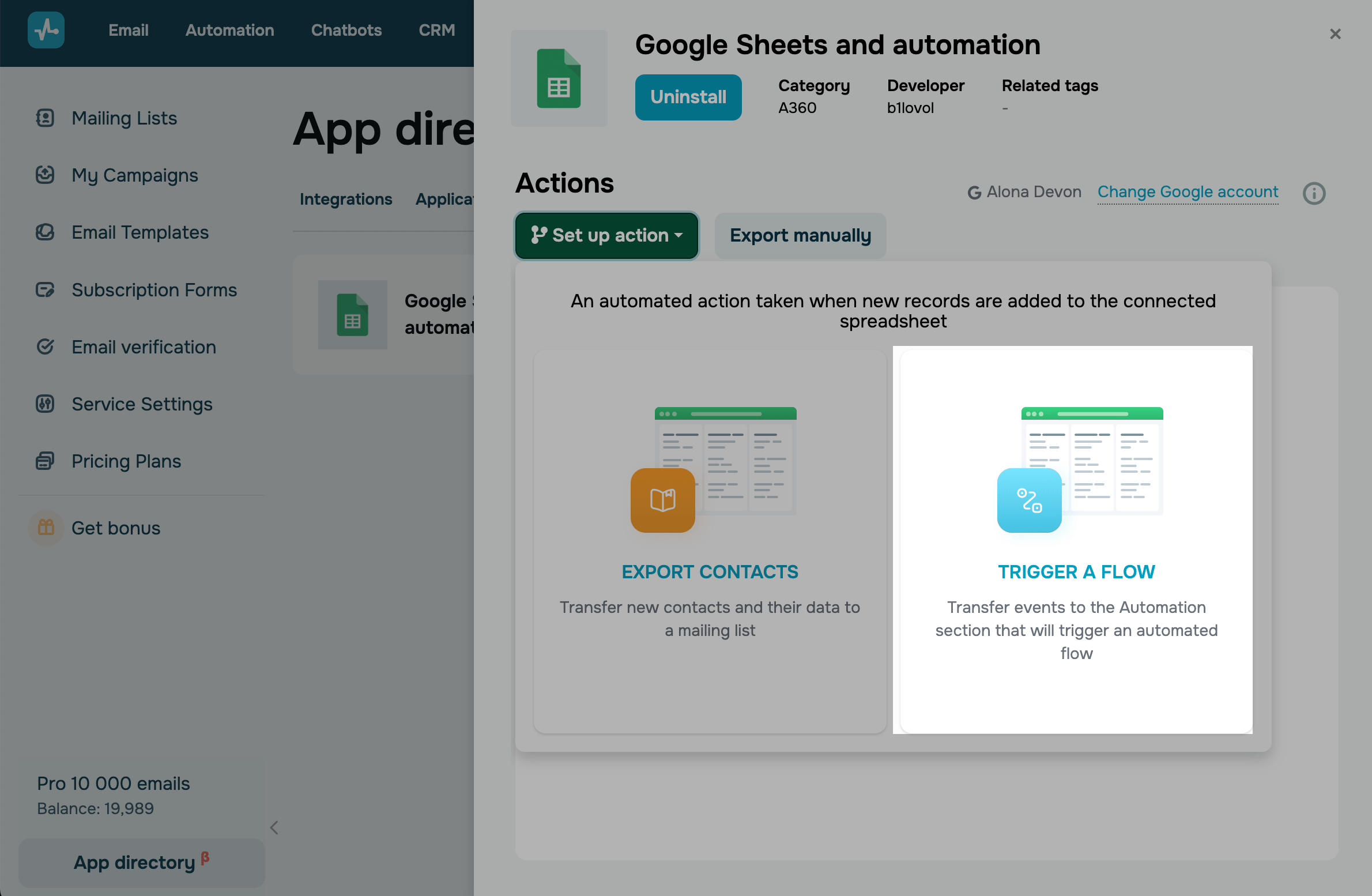Click the Pricing Plans sidebar icon
The width and height of the screenshot is (1372, 896).
tap(45, 461)
